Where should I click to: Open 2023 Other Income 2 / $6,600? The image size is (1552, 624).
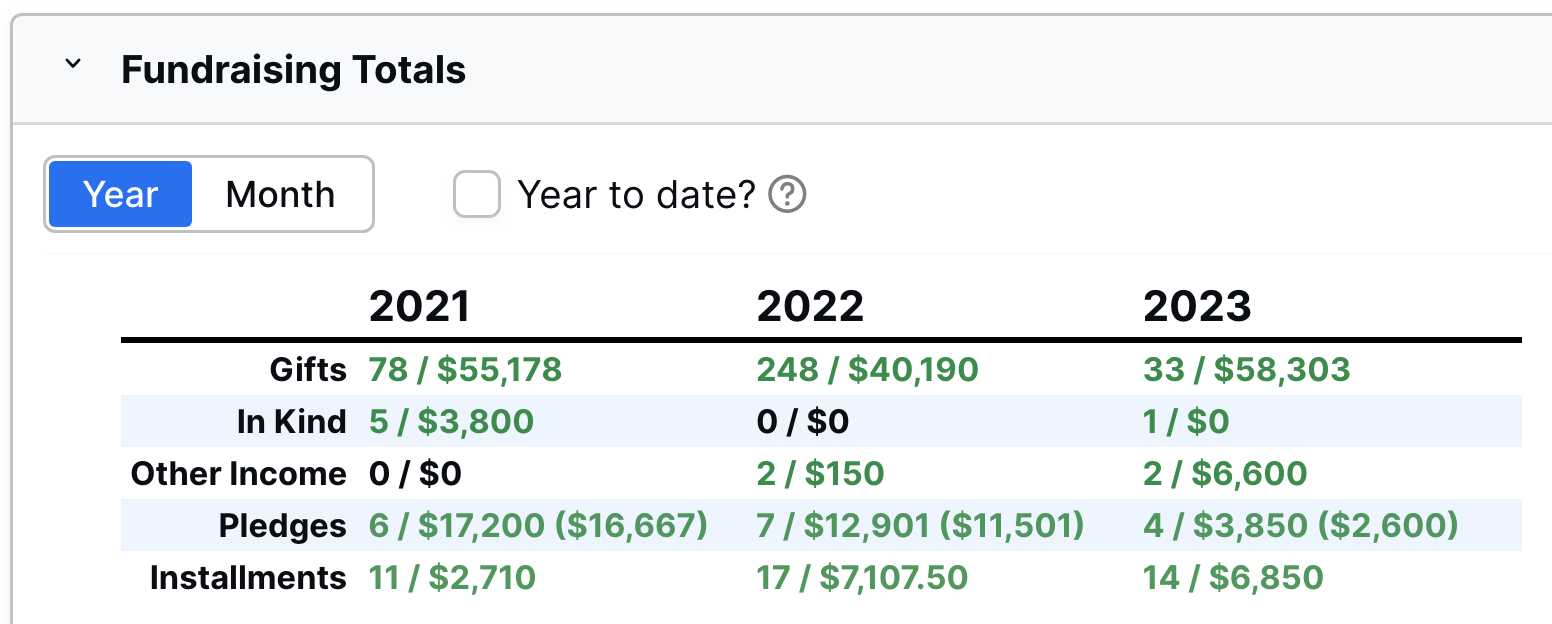[1225, 474]
